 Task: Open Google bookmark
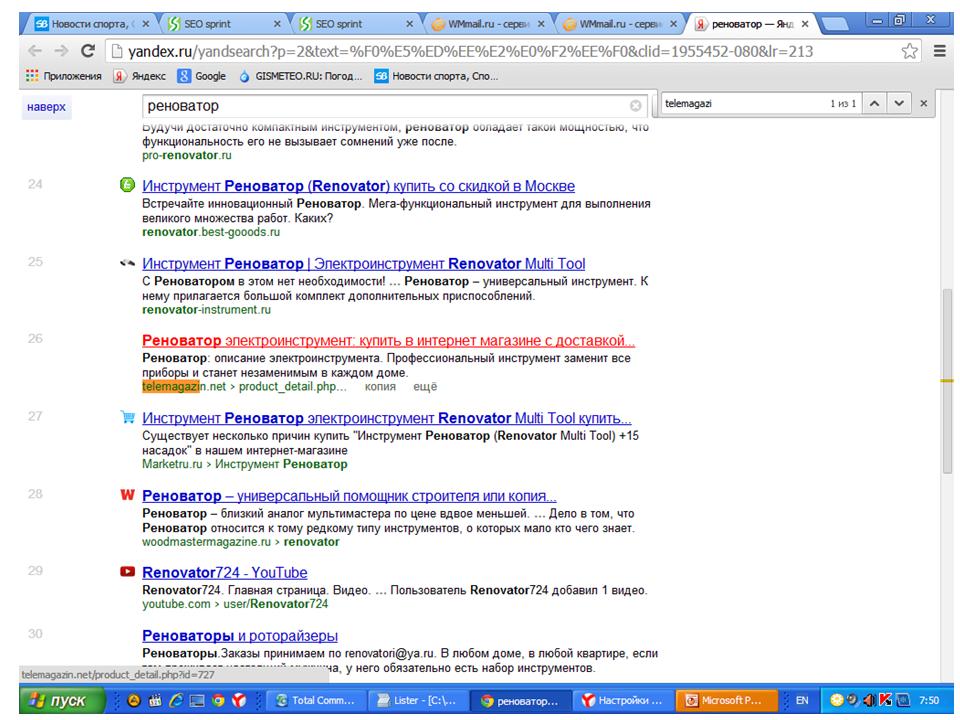202,76
